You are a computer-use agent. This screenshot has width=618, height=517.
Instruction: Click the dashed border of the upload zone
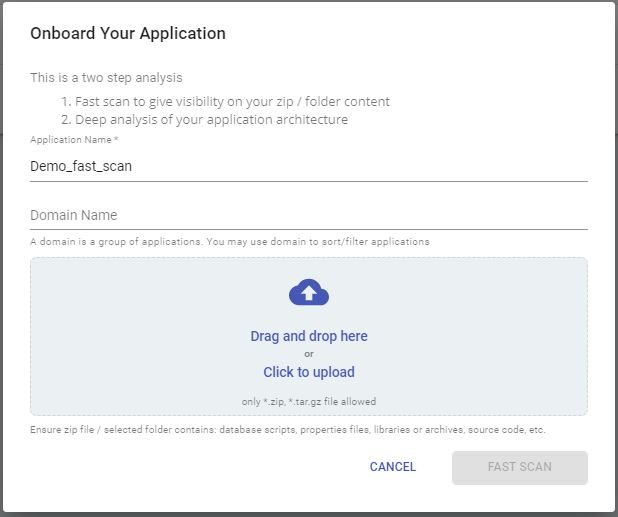pos(309,258)
